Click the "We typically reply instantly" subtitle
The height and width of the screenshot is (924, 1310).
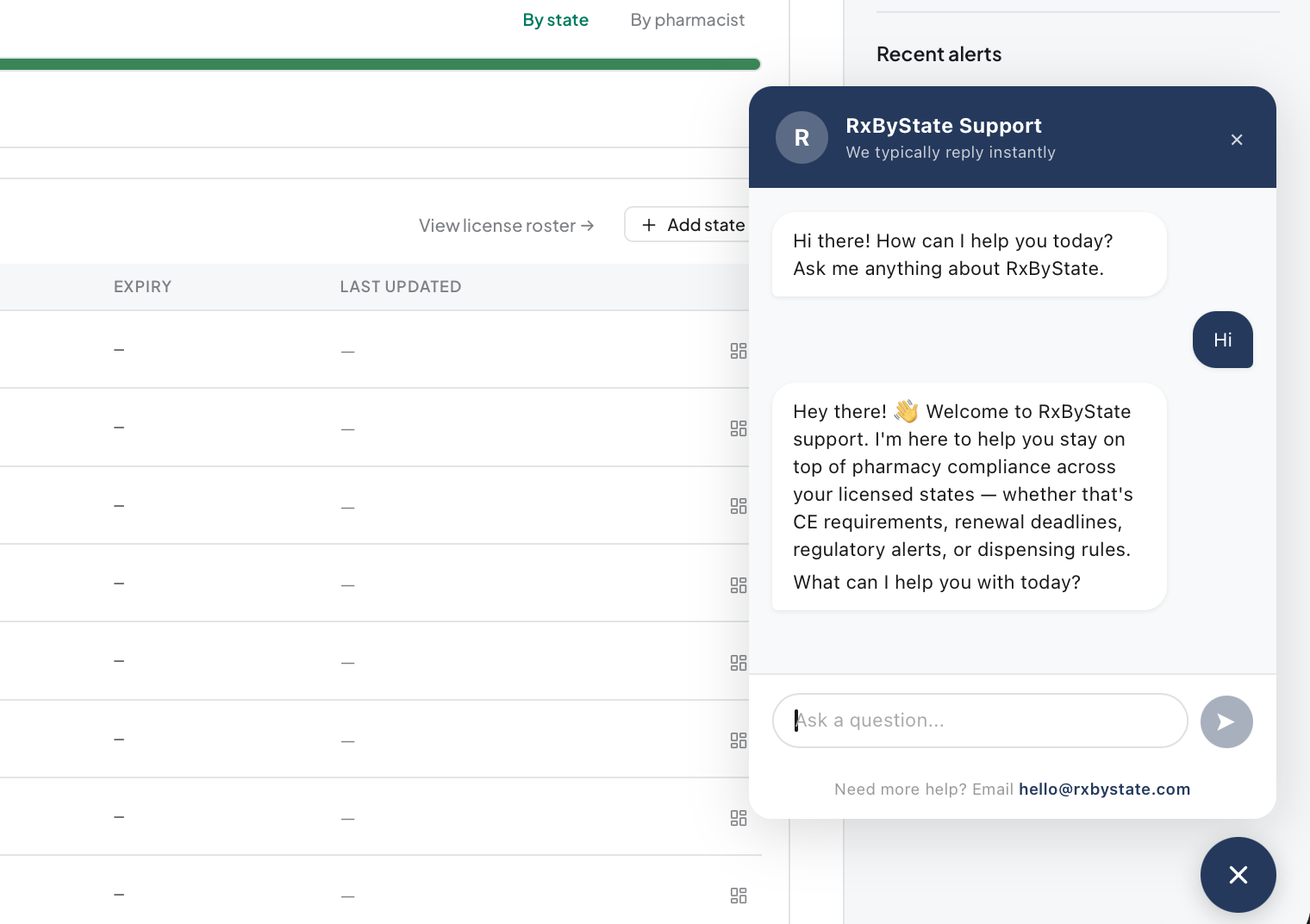tap(951, 153)
